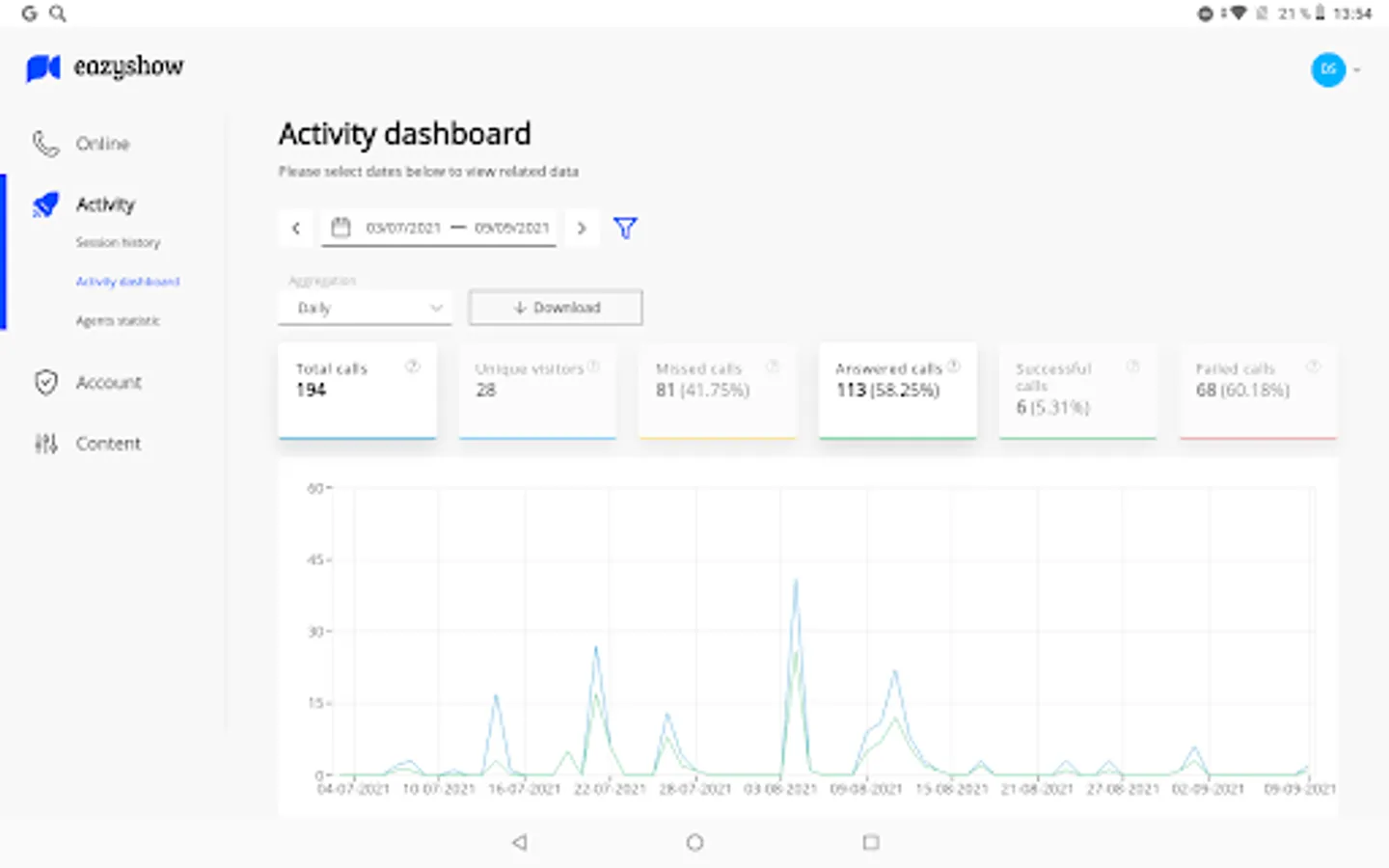Open the Online phone icon
The height and width of the screenshot is (868, 1389).
click(45, 144)
